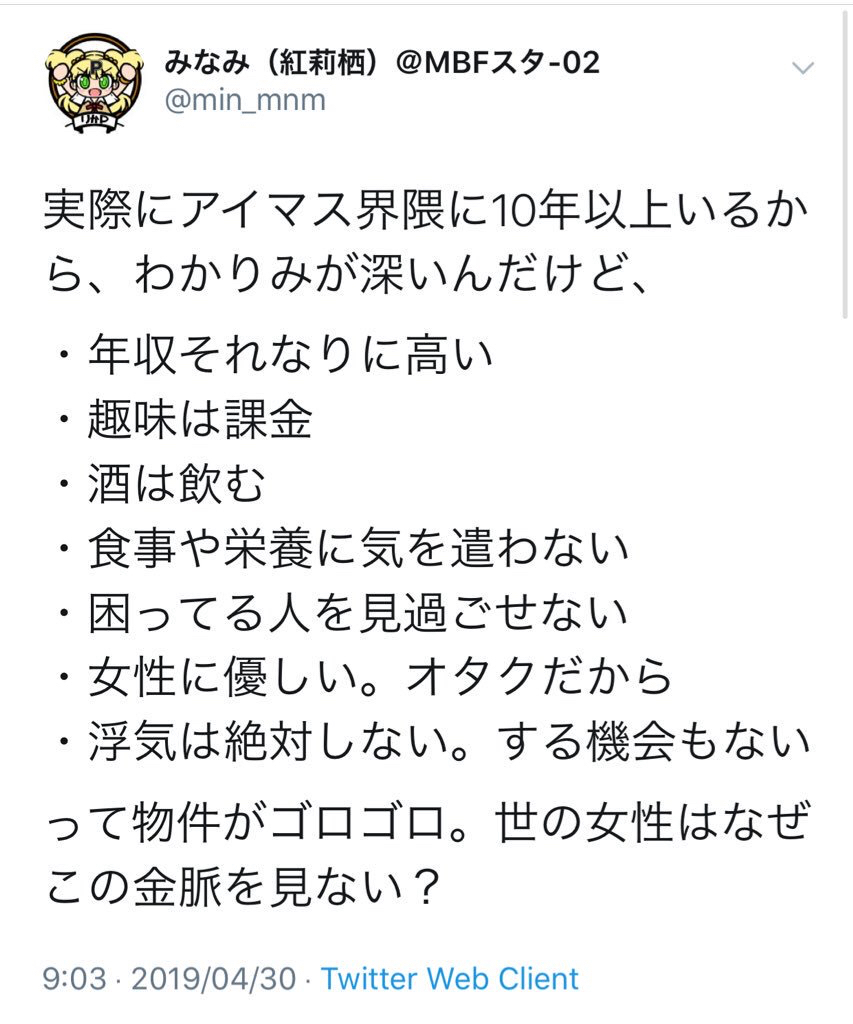
Task: Click the bullet 年収それなりに高い
Action: 290,355
